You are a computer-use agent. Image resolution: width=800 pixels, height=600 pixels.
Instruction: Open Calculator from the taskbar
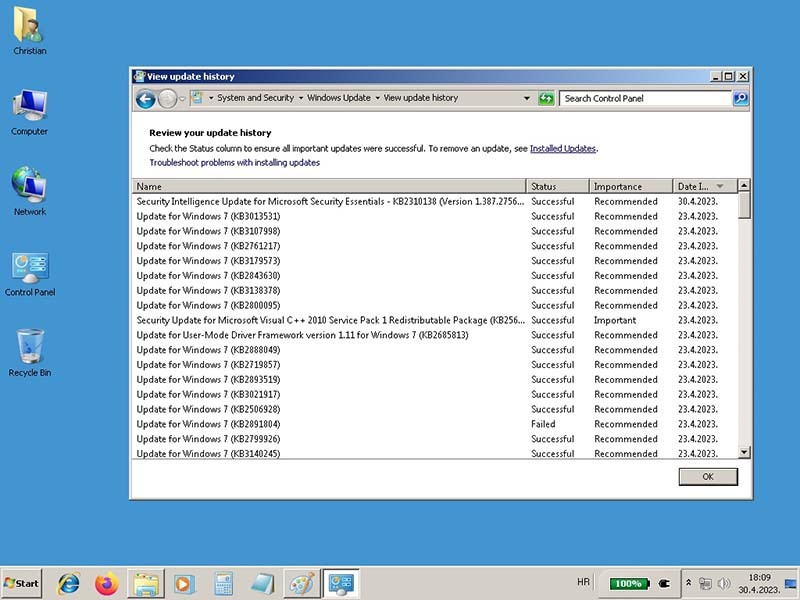(x=223, y=583)
